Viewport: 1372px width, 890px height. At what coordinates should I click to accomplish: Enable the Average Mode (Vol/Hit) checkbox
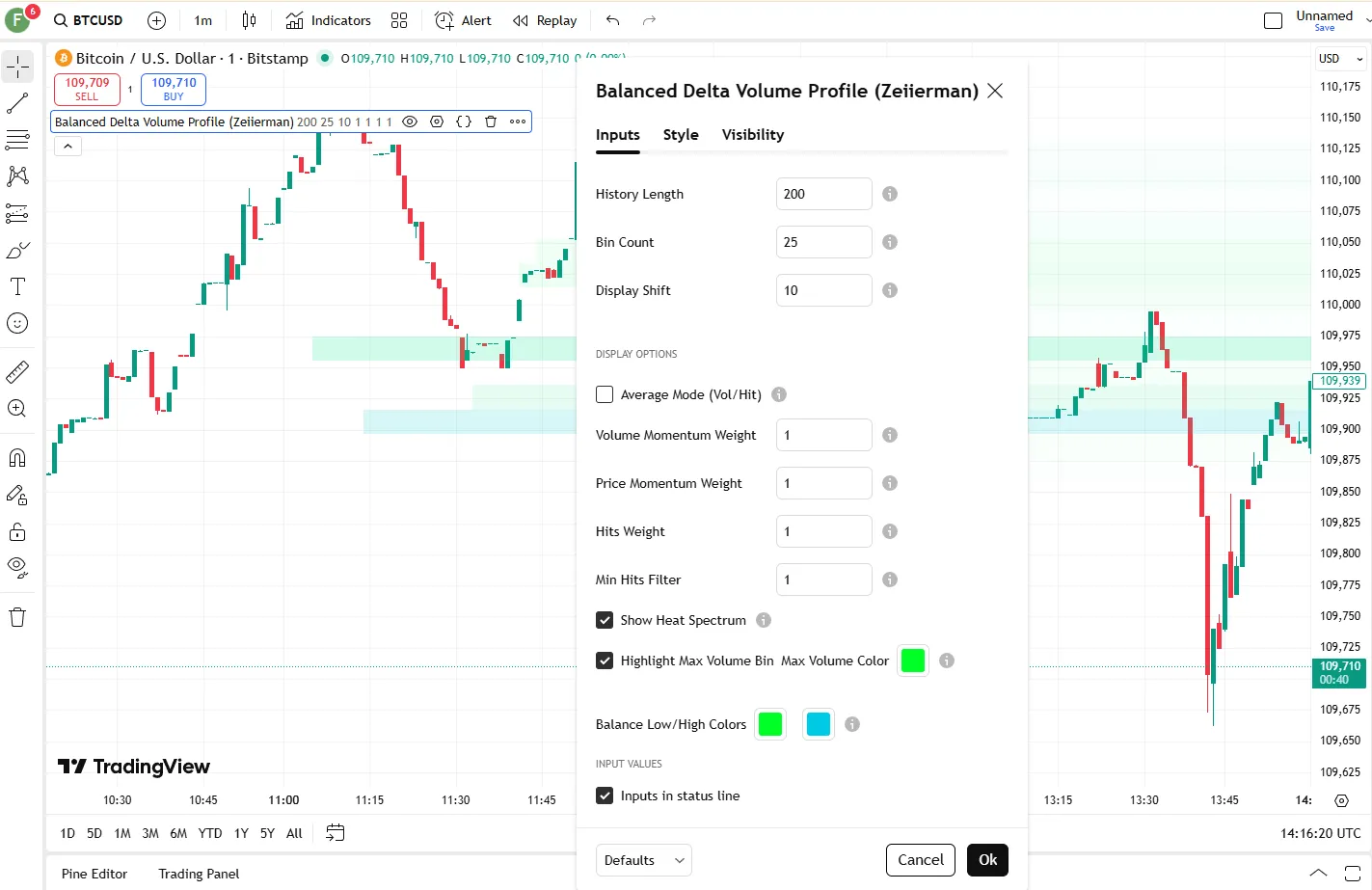click(605, 394)
